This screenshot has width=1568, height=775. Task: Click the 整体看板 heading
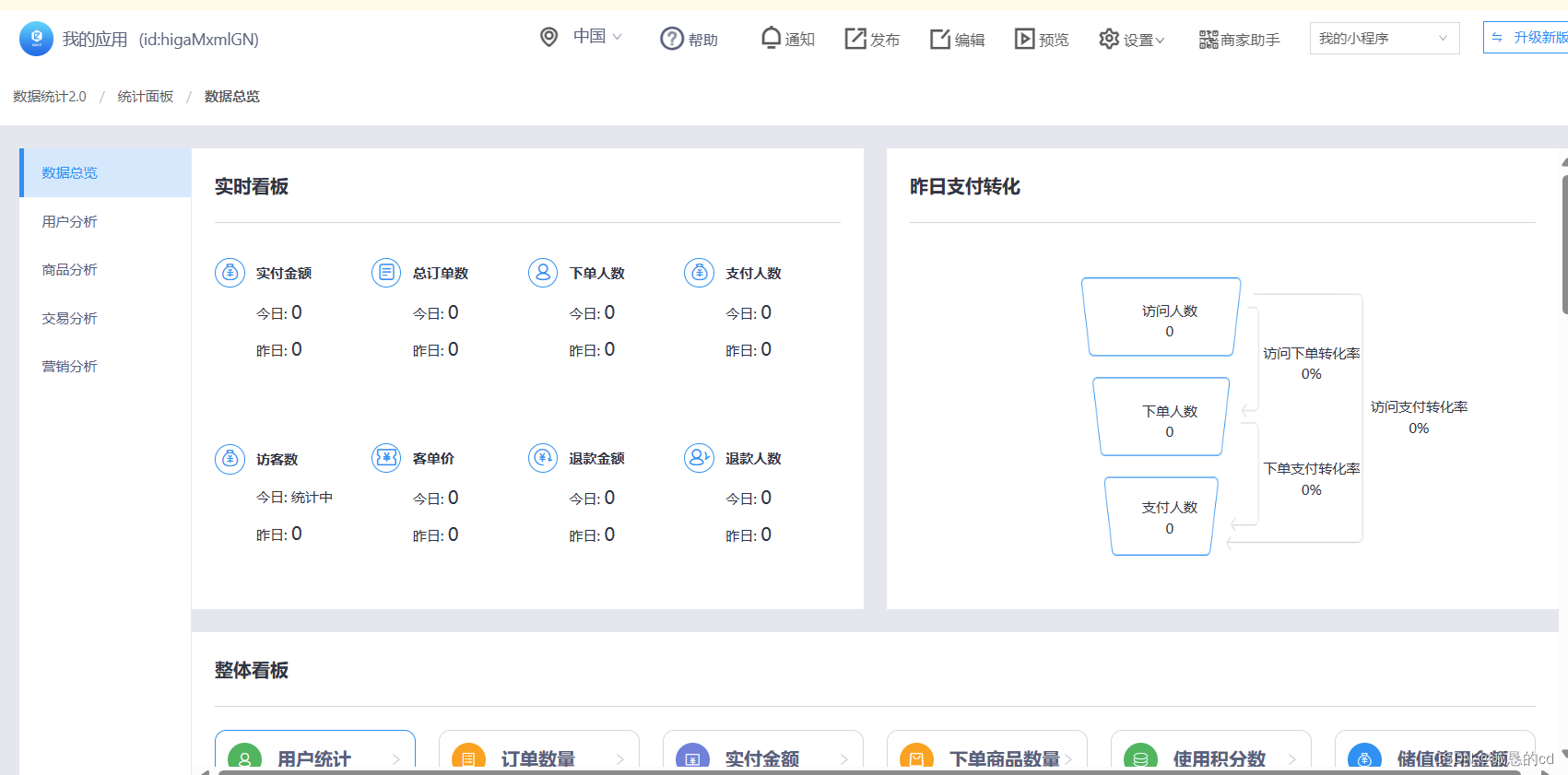(252, 671)
